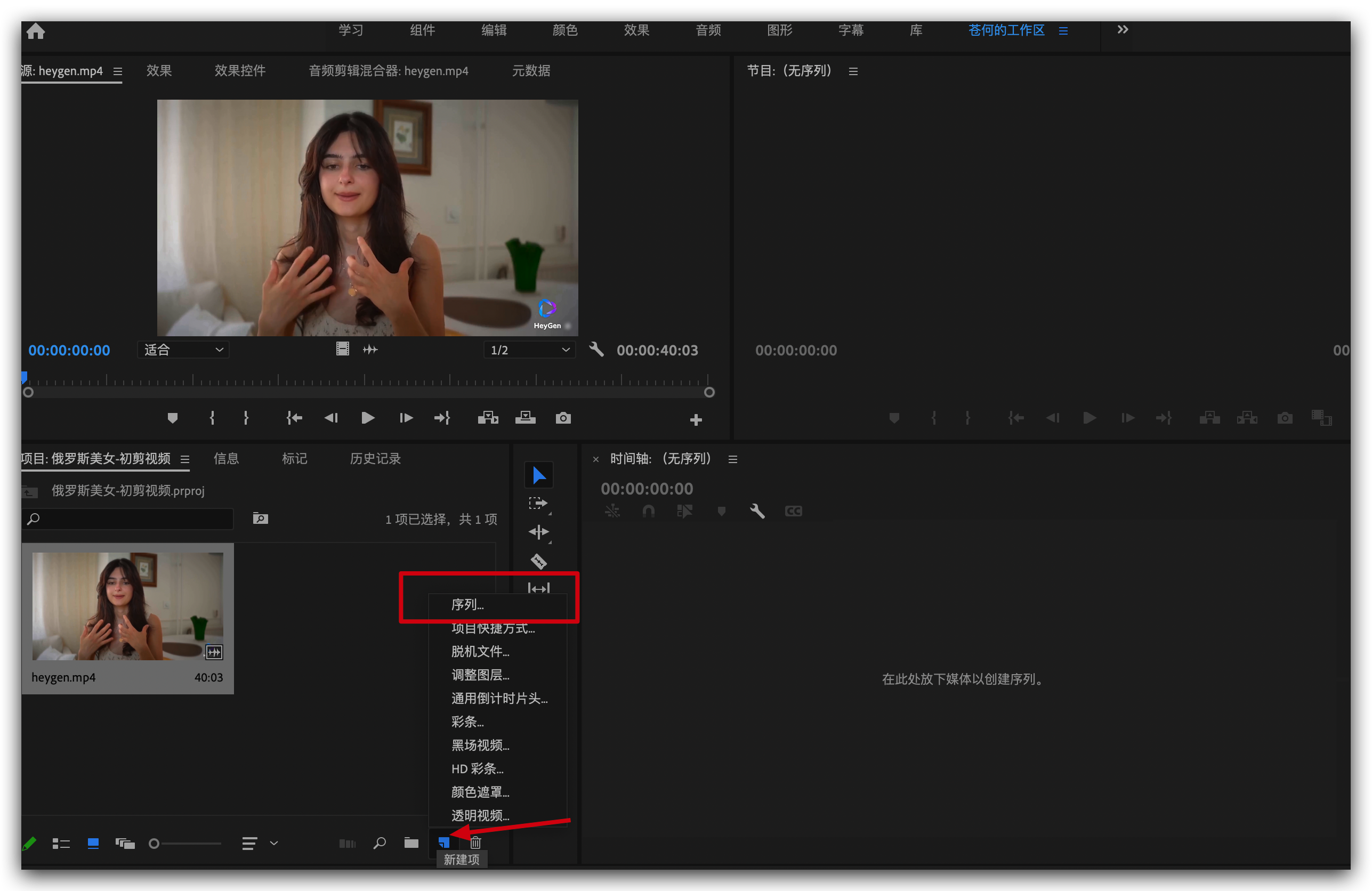1372x891 pixels.
Task: Switch to the 效果控件 tab
Action: [x=240, y=71]
